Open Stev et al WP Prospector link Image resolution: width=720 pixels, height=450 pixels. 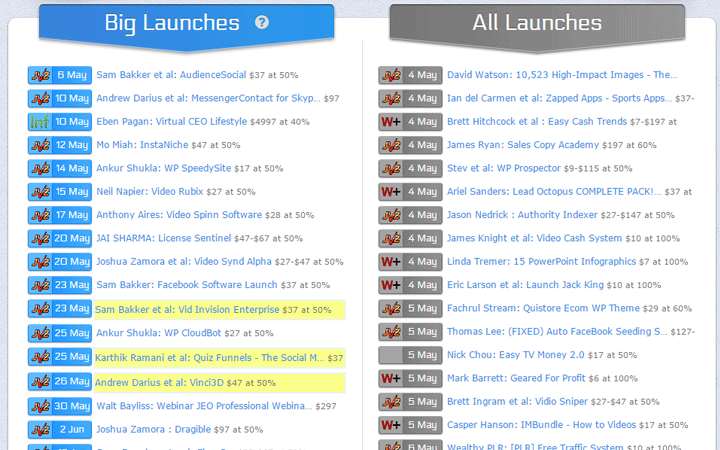pos(504,168)
